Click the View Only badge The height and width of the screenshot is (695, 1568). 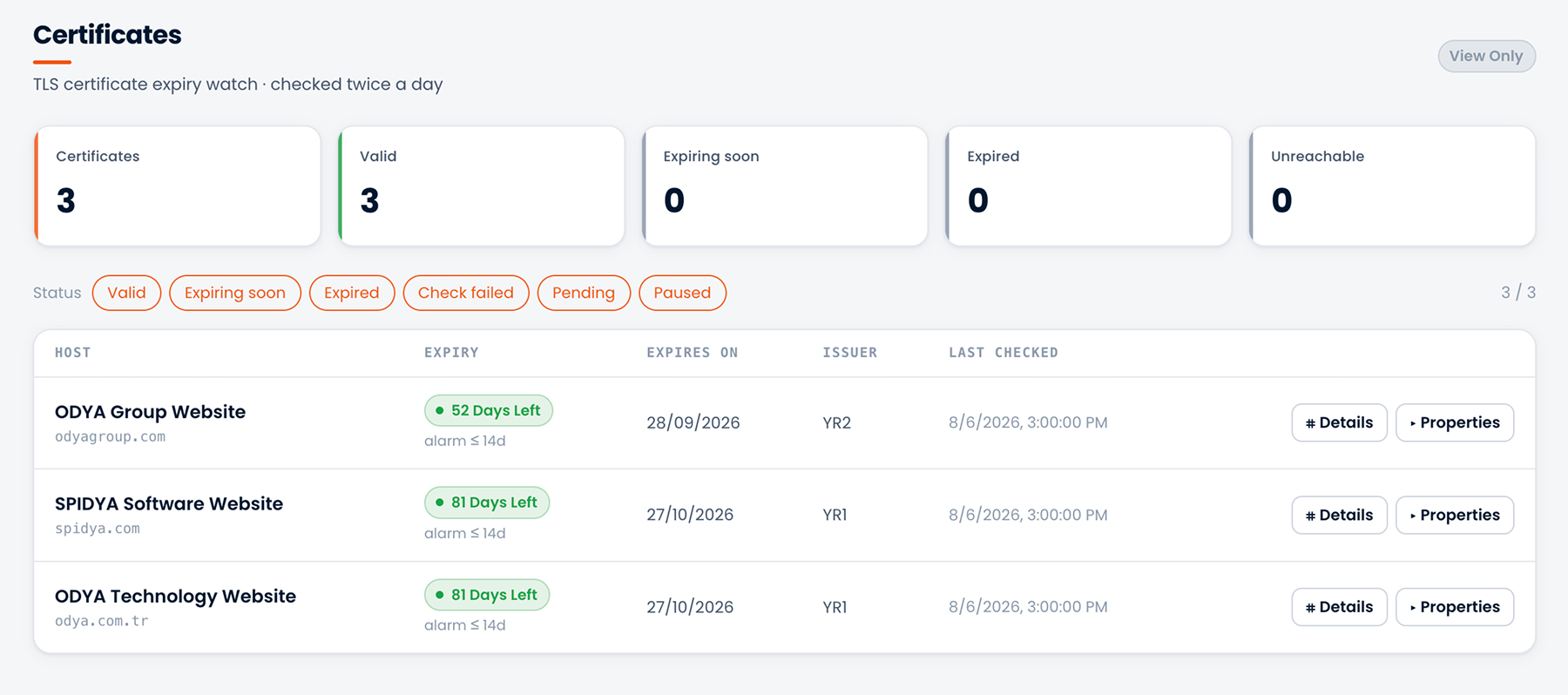pyautogui.click(x=1486, y=56)
